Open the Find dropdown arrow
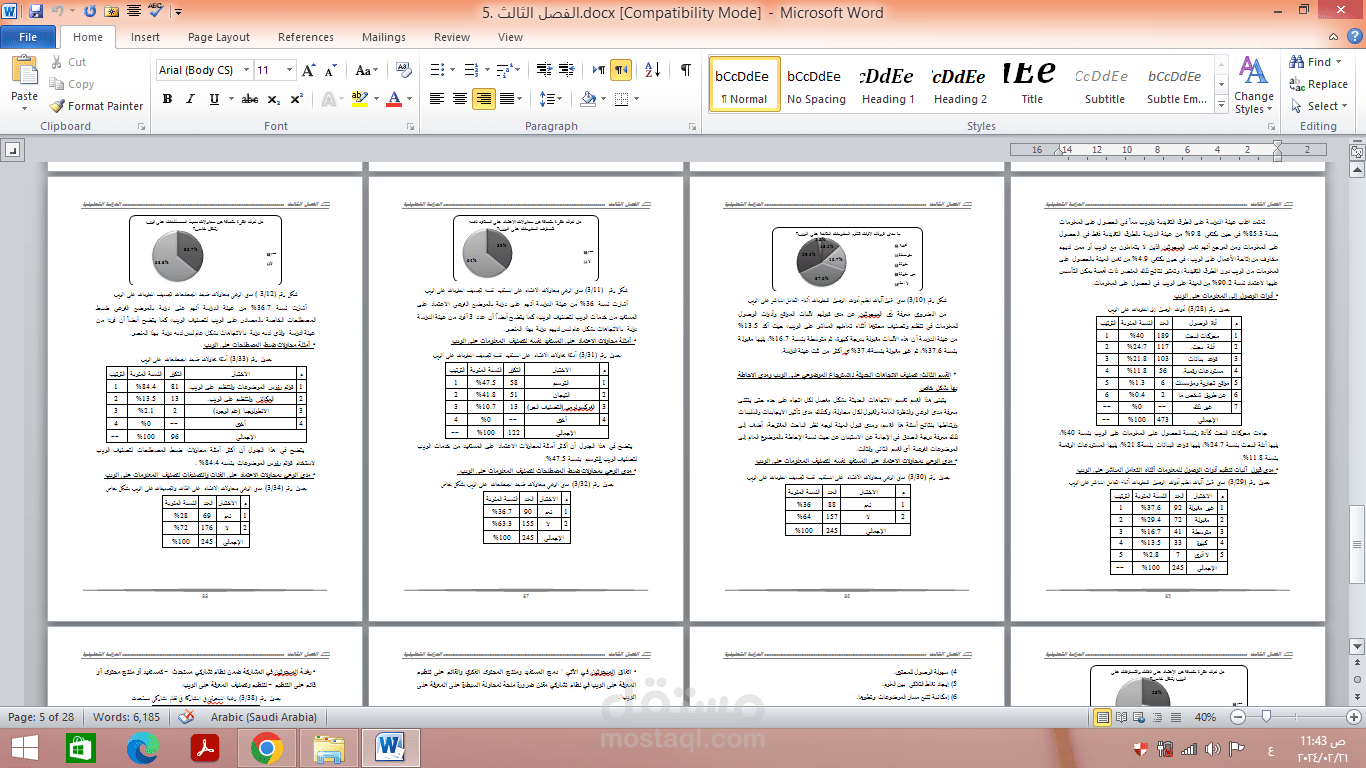The width and height of the screenshot is (1366, 768). click(x=1340, y=62)
